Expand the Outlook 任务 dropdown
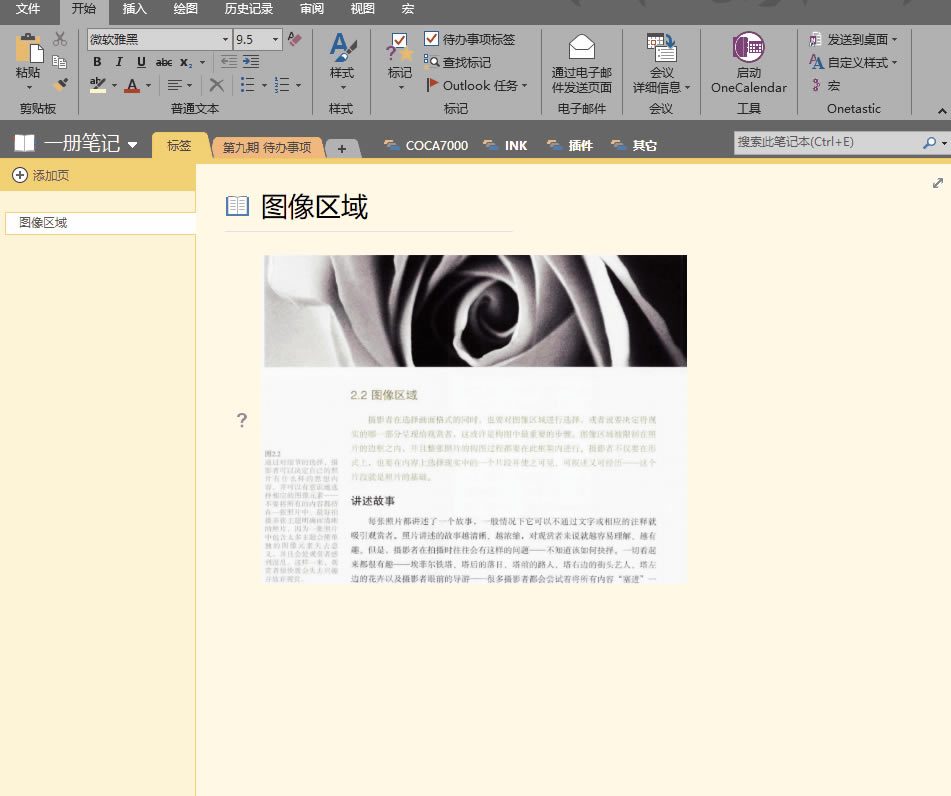Screen dimensions: 951x796 click(x=524, y=85)
